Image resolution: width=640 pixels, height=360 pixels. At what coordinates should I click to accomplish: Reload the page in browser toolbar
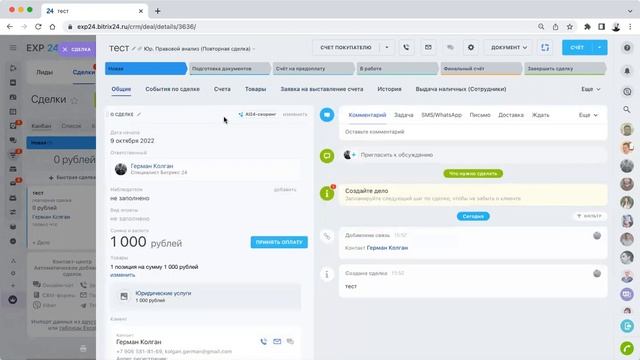pyautogui.click(x=38, y=27)
